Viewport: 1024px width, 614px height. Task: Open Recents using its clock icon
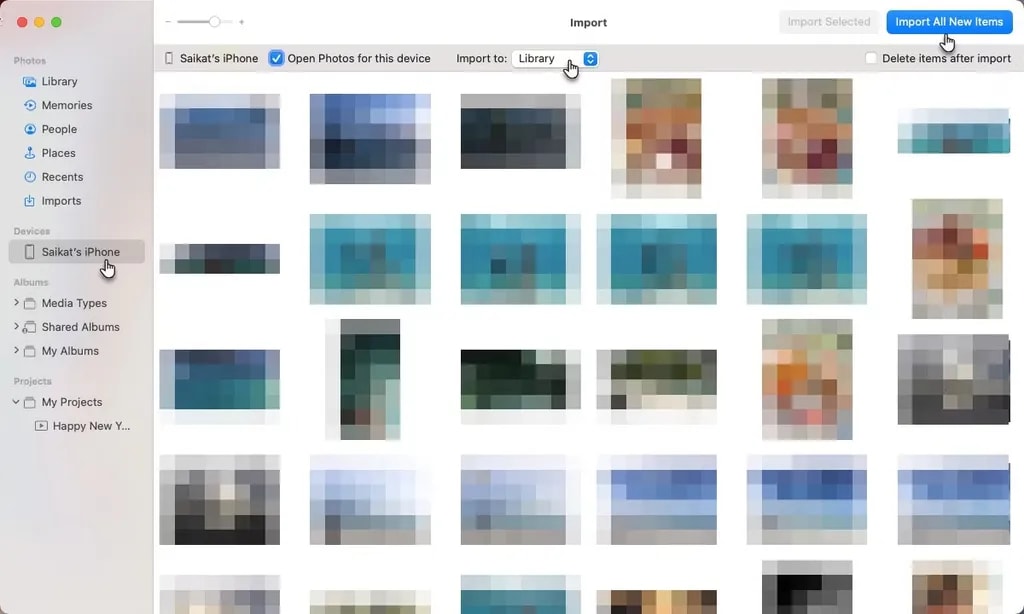click(30, 177)
